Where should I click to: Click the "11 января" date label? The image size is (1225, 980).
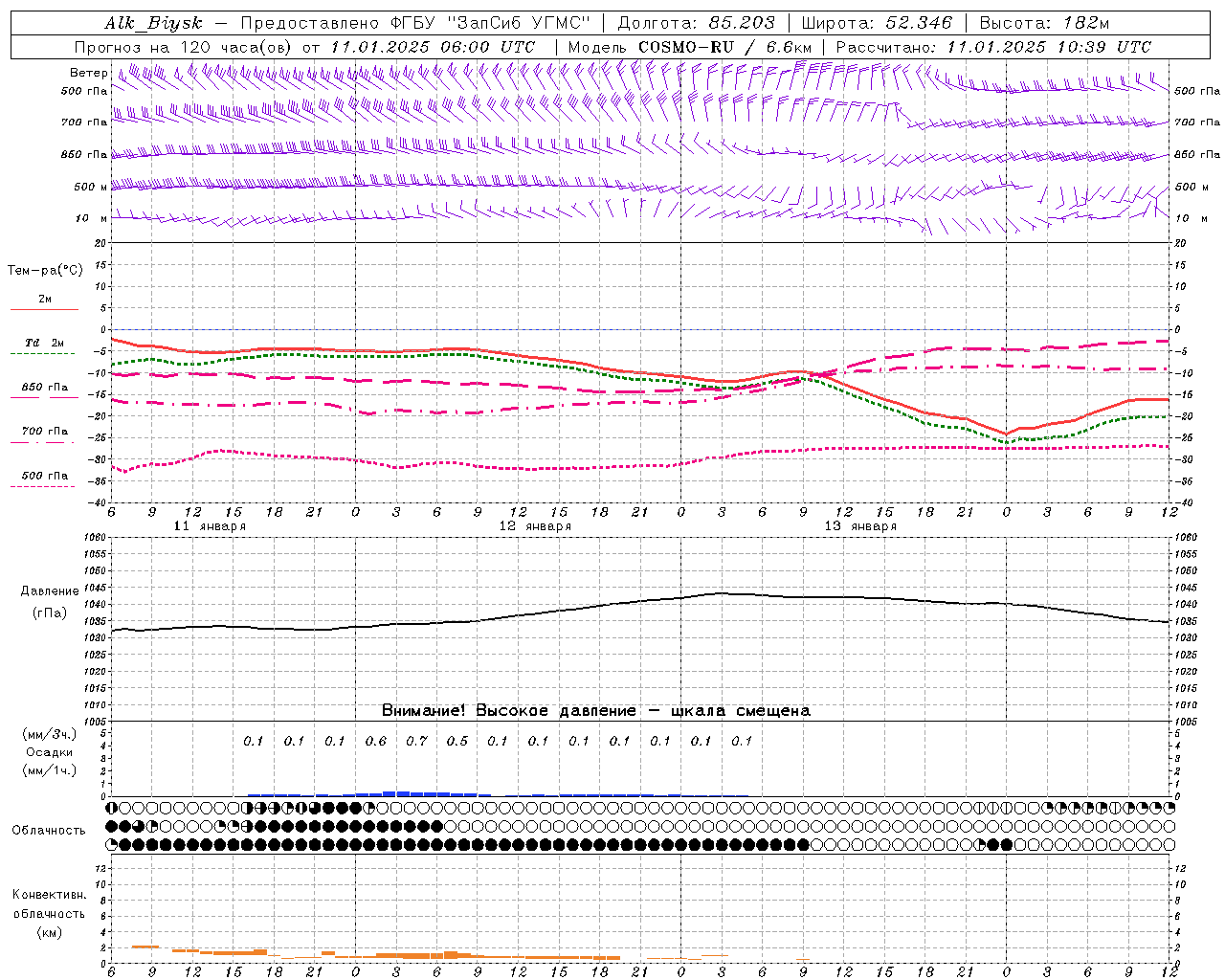point(209,526)
